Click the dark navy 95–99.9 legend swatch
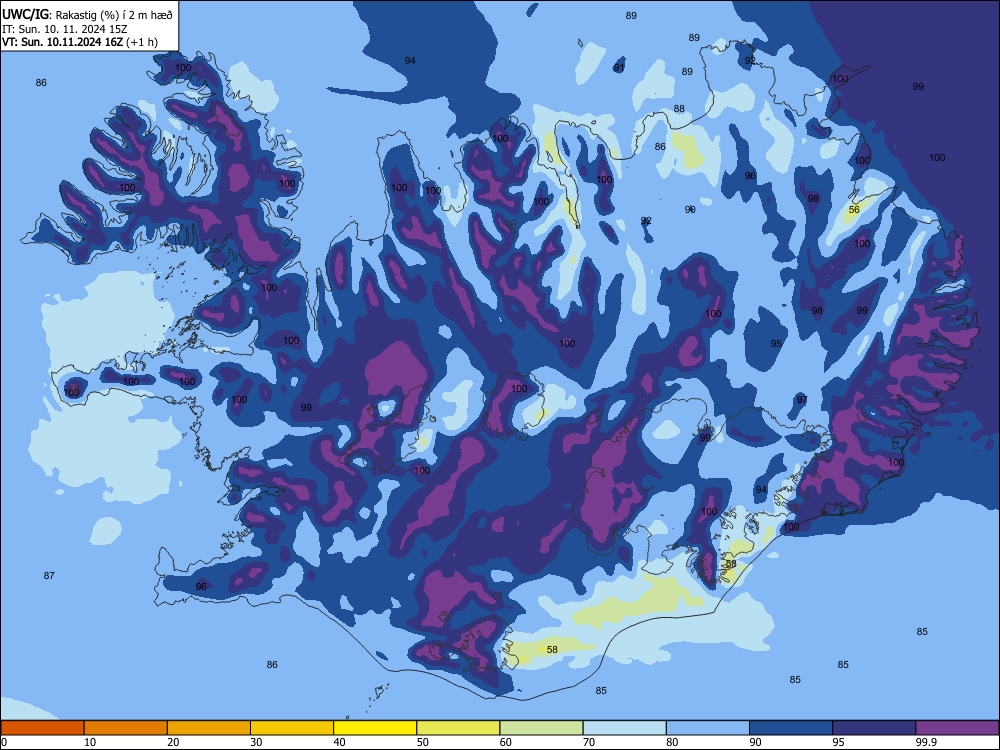The width and height of the screenshot is (1000, 750). [x=874, y=728]
